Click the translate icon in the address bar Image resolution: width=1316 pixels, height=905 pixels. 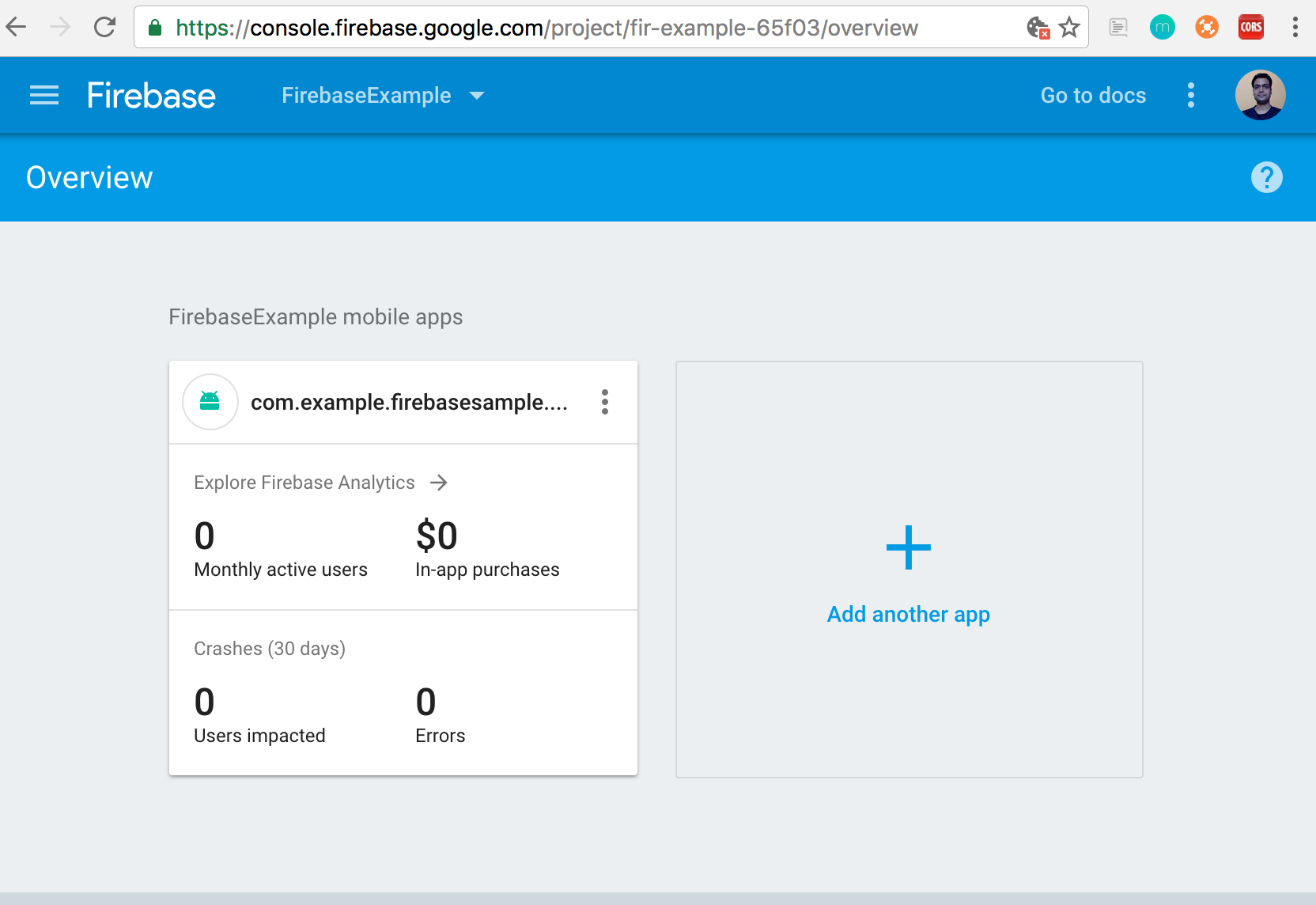point(1037,27)
